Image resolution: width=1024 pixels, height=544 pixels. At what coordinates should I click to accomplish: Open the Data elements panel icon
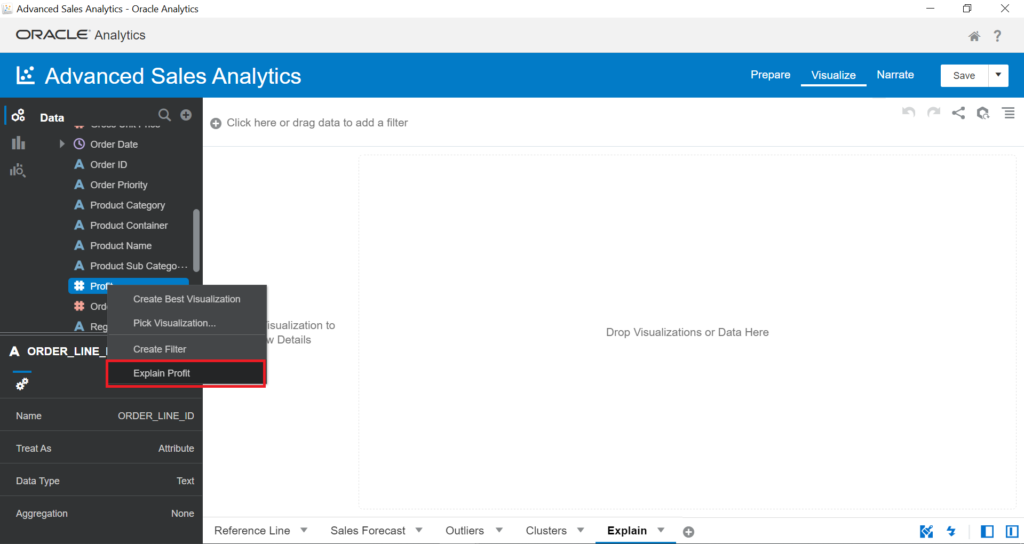pyautogui.click(x=18, y=116)
